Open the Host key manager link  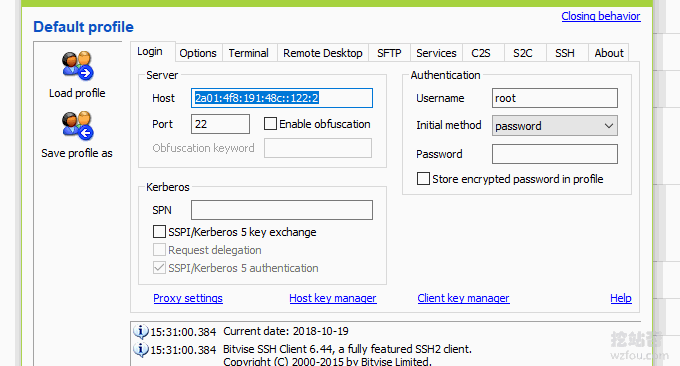(333, 298)
